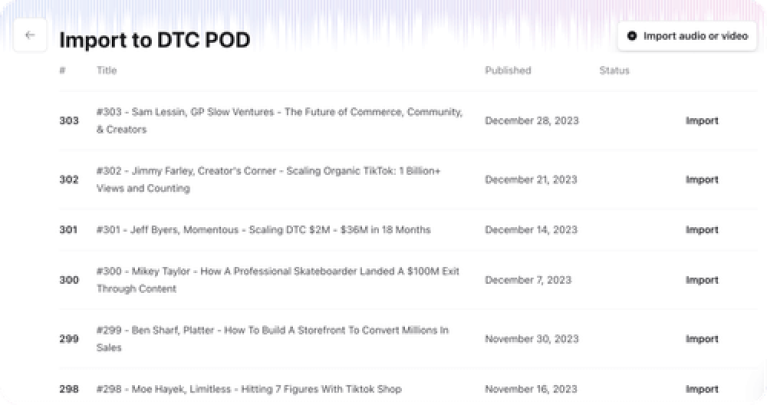Select the Sam Lessin episode title

[x=279, y=121]
